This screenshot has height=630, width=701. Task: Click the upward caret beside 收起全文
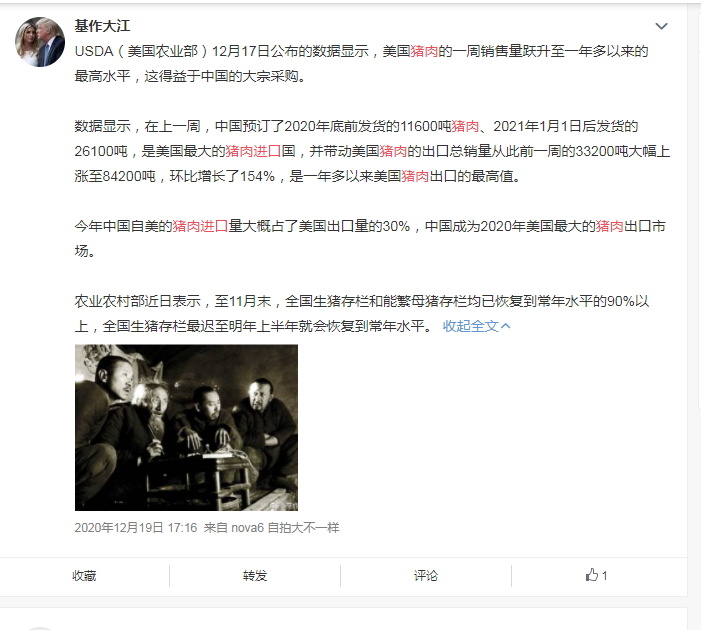[x=506, y=326]
